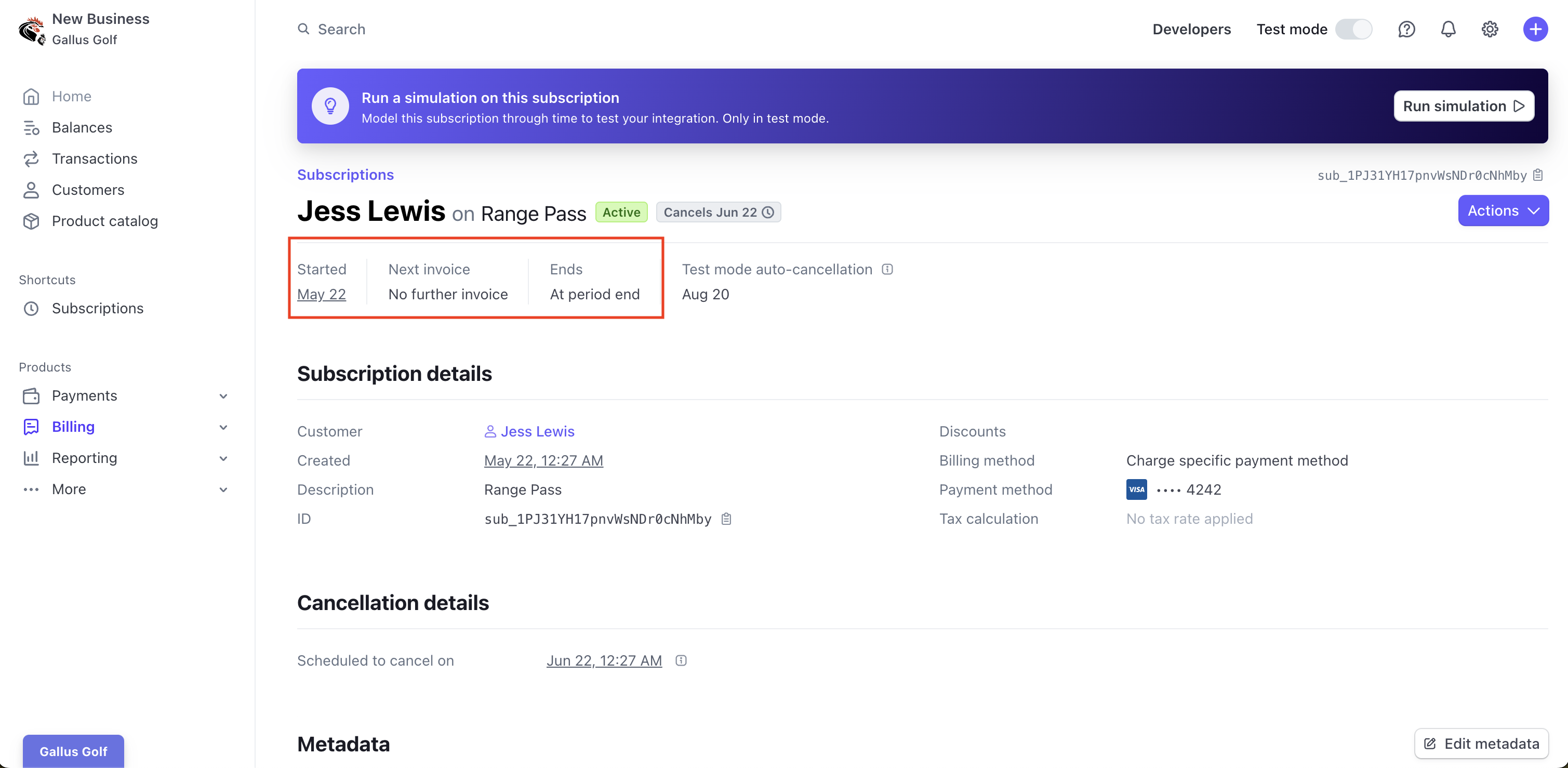Click the clock icon in Cancels Jun 22 badge
1568x768 pixels.
[x=768, y=213]
